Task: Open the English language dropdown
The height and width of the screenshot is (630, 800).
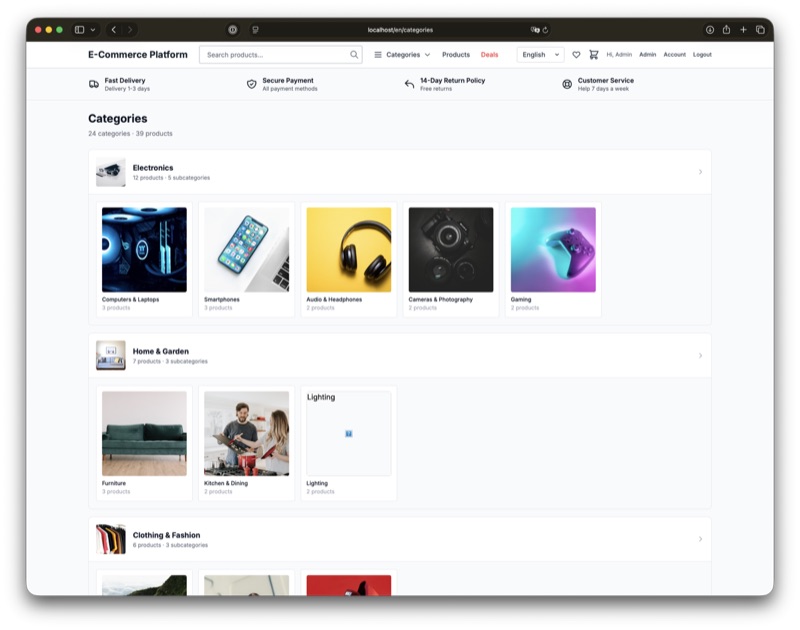Action: coord(540,55)
